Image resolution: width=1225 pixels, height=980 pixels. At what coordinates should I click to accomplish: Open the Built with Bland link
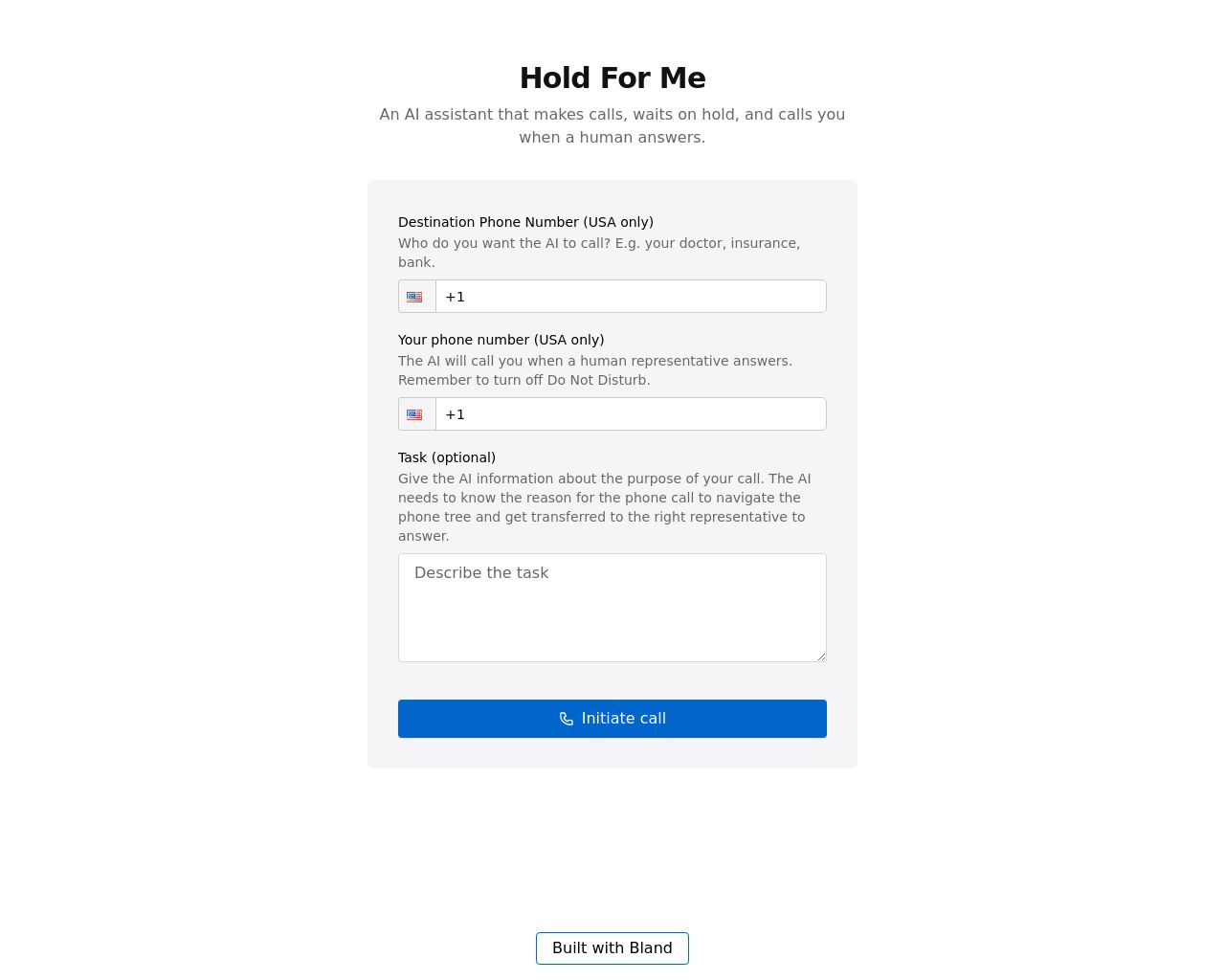pyautogui.click(x=612, y=948)
